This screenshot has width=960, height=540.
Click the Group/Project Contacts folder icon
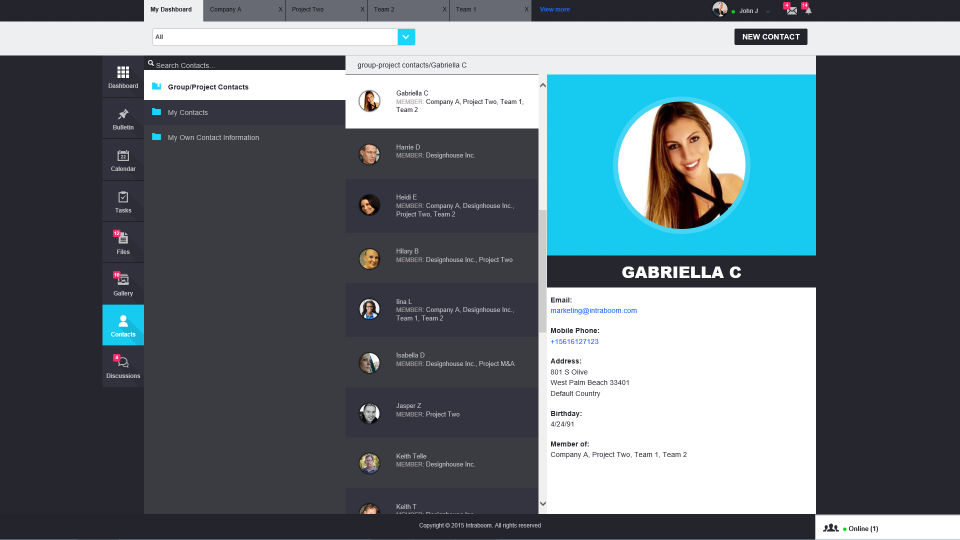[157, 86]
